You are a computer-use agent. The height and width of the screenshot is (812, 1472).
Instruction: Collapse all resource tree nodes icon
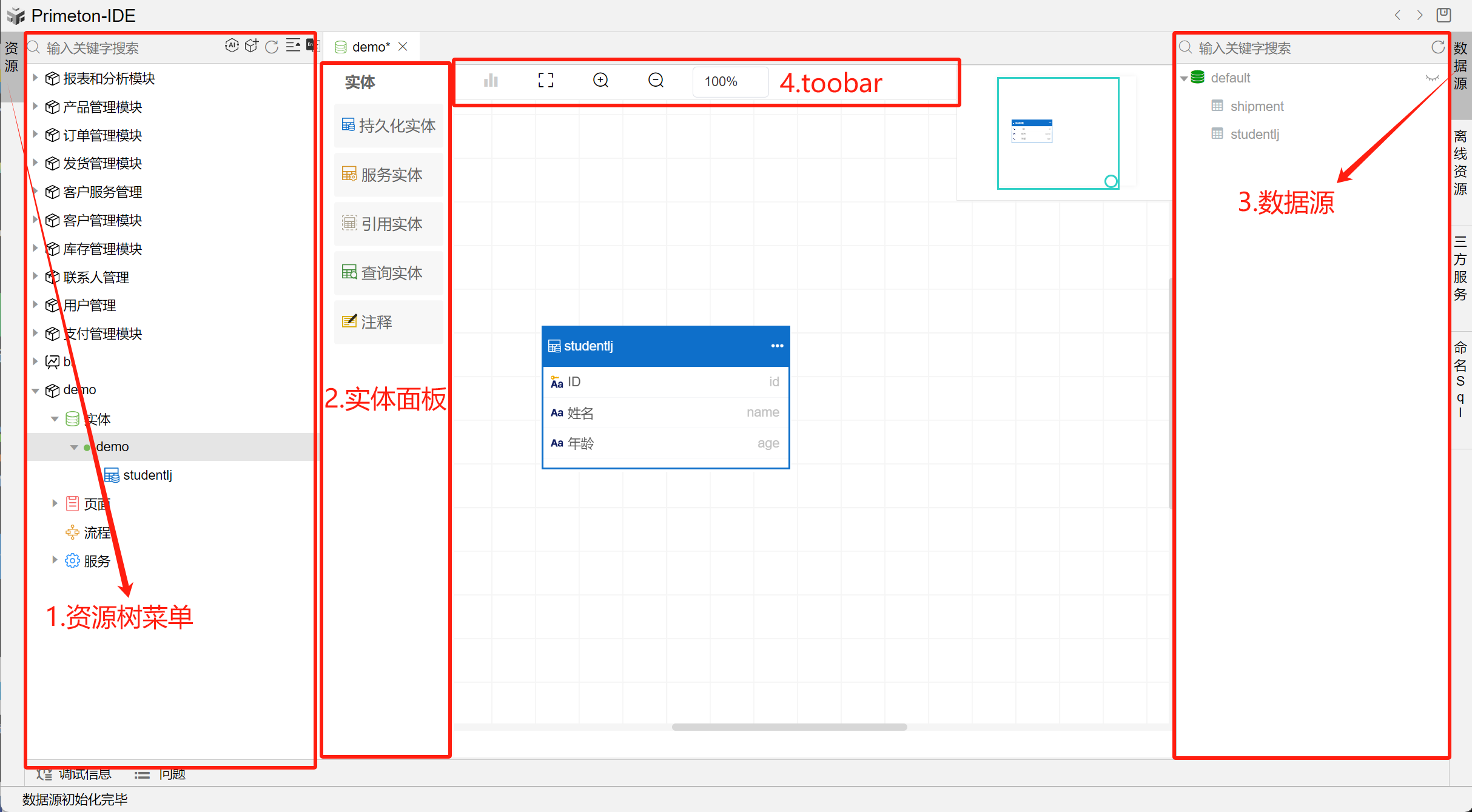[293, 46]
